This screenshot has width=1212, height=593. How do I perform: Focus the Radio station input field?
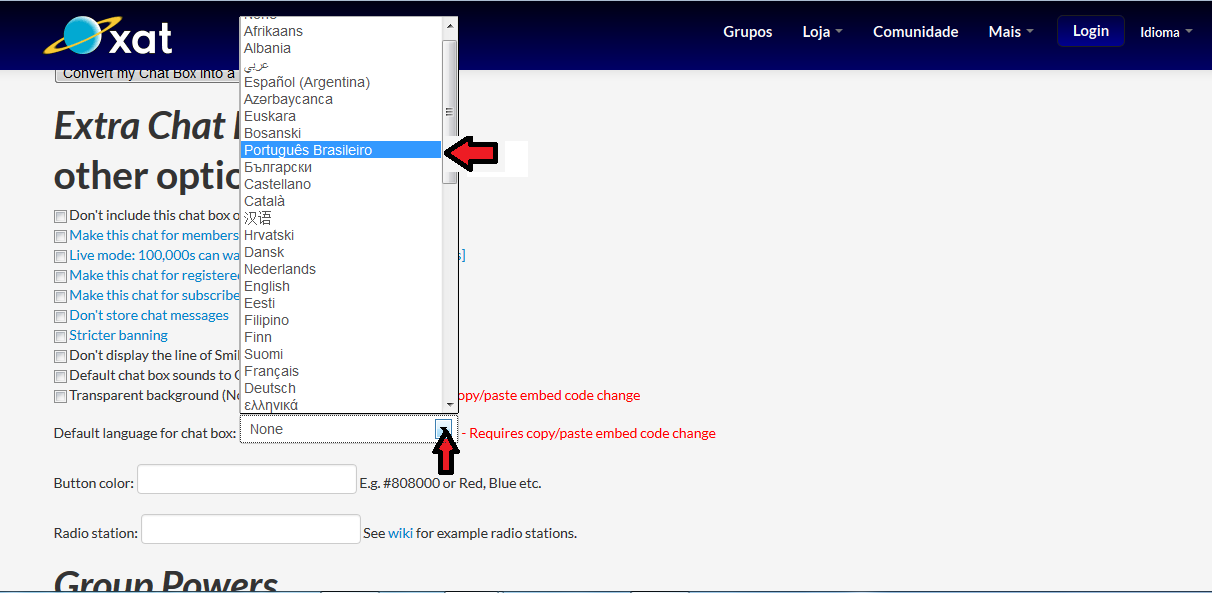251,529
